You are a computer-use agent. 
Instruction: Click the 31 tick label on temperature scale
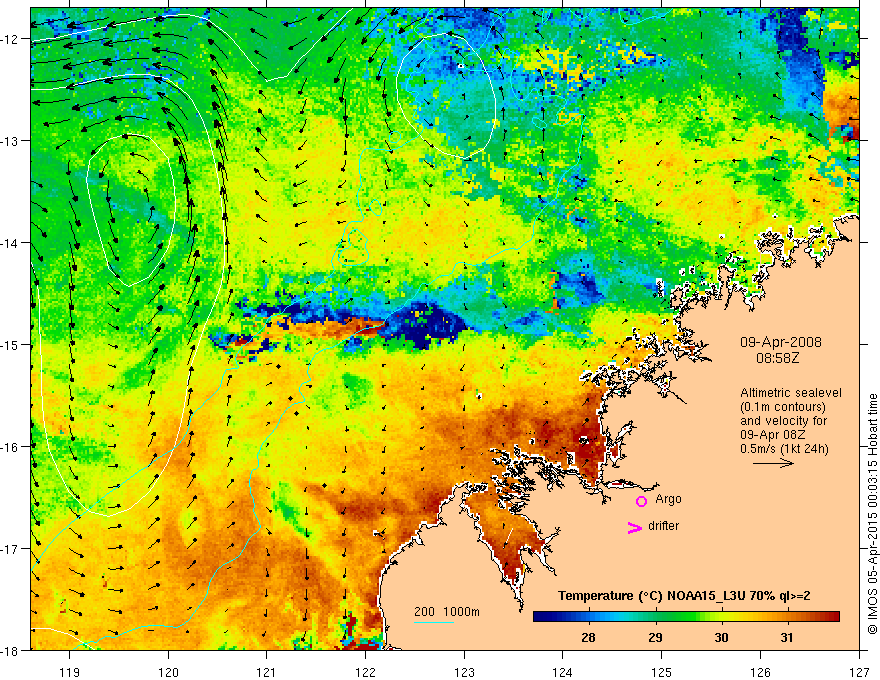click(787, 637)
